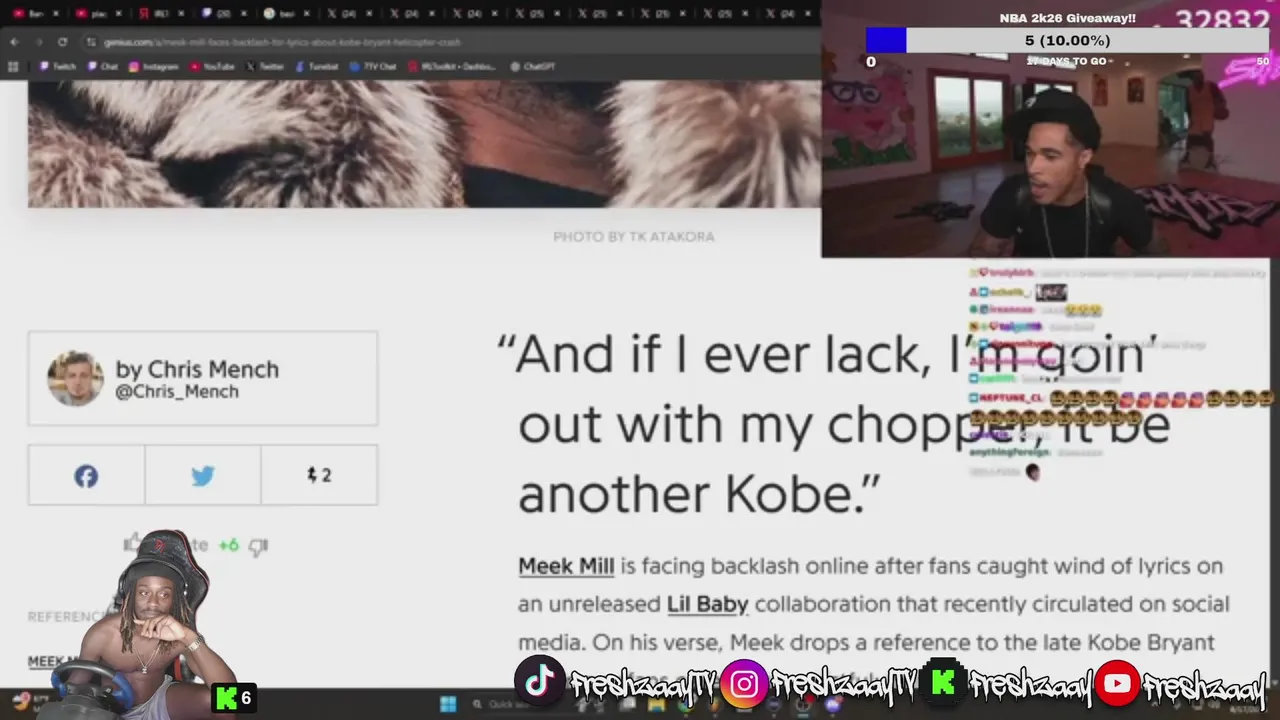
Task: Open the "by Chris Mench" author name
Action: pyautogui.click(x=197, y=369)
